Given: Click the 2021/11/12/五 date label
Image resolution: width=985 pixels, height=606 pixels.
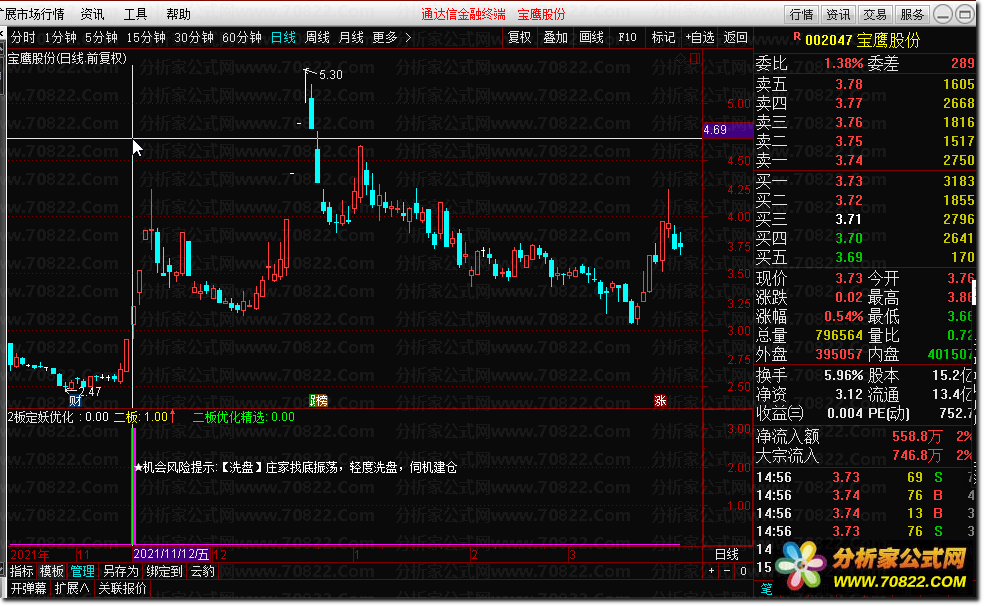Looking at the screenshot, I should tap(171, 554).
